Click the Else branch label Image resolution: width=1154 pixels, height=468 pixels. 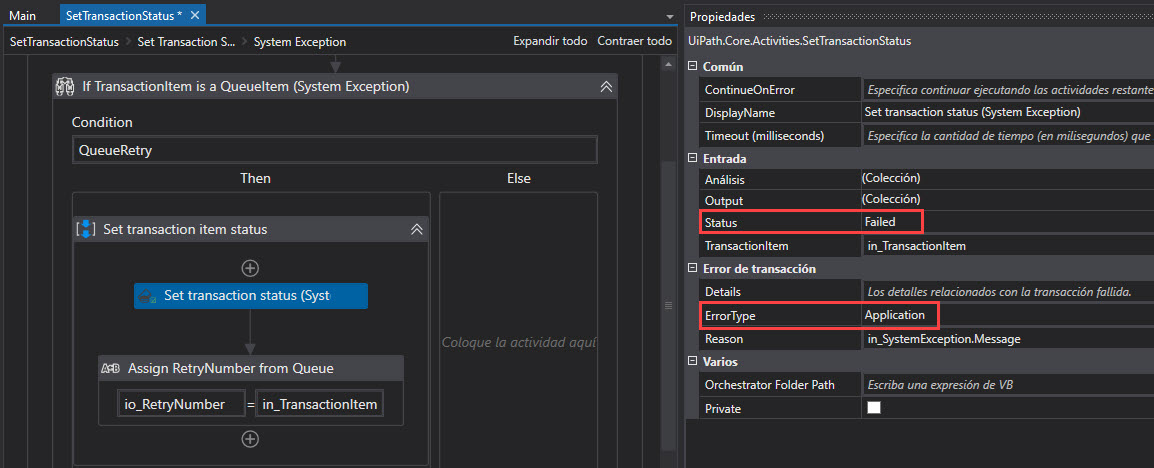pos(519,178)
